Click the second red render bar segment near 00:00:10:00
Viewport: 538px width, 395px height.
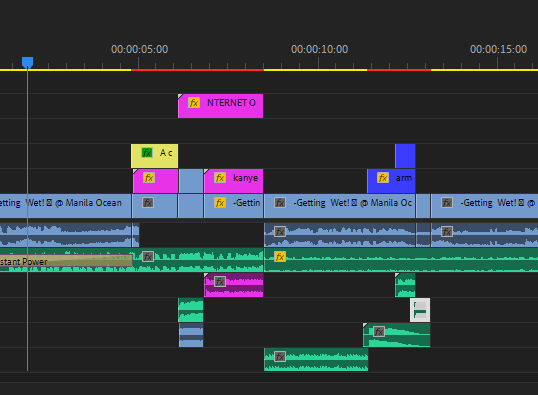[x=399, y=70]
